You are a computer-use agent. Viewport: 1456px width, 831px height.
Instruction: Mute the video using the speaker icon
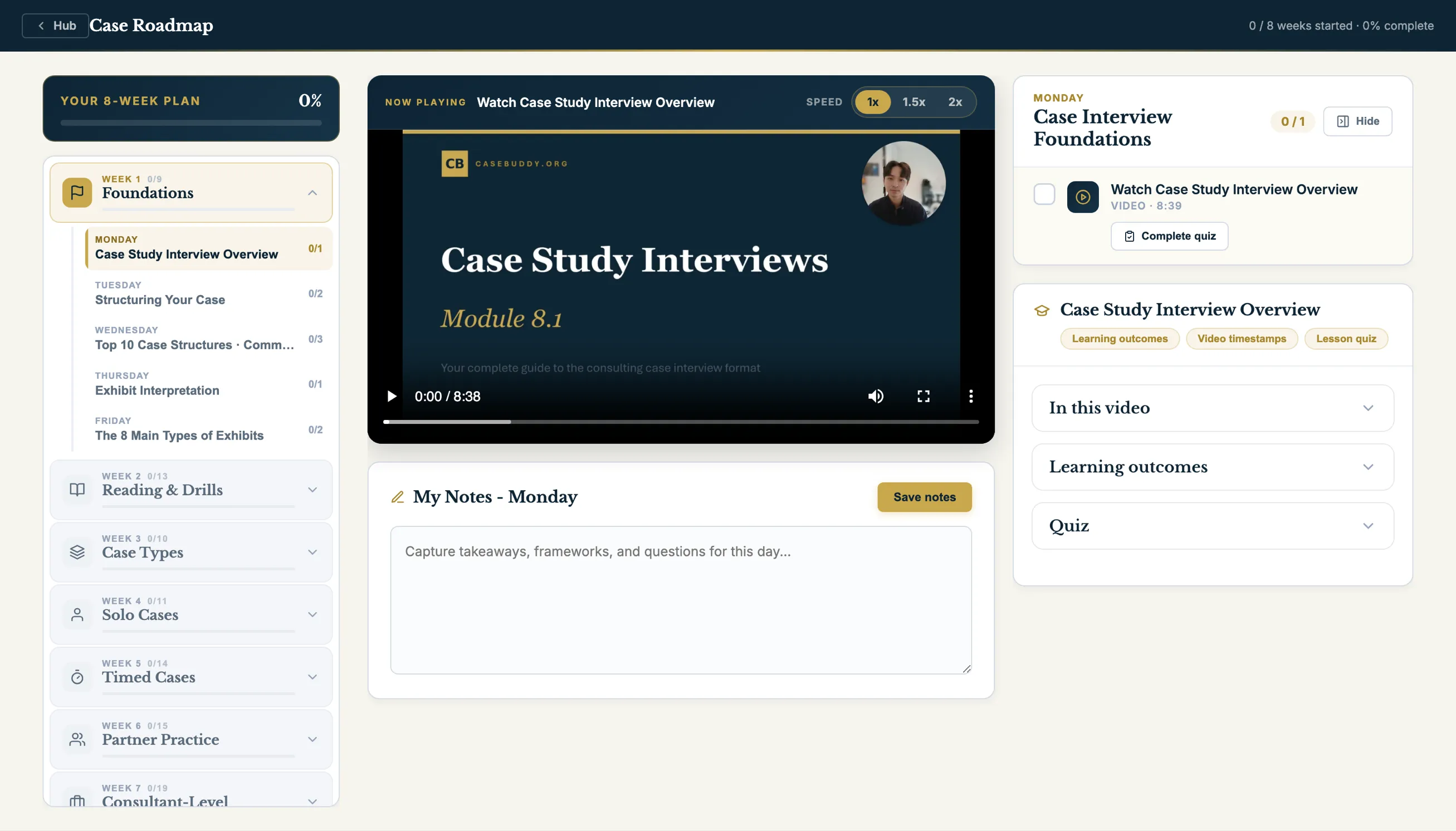tap(876, 396)
